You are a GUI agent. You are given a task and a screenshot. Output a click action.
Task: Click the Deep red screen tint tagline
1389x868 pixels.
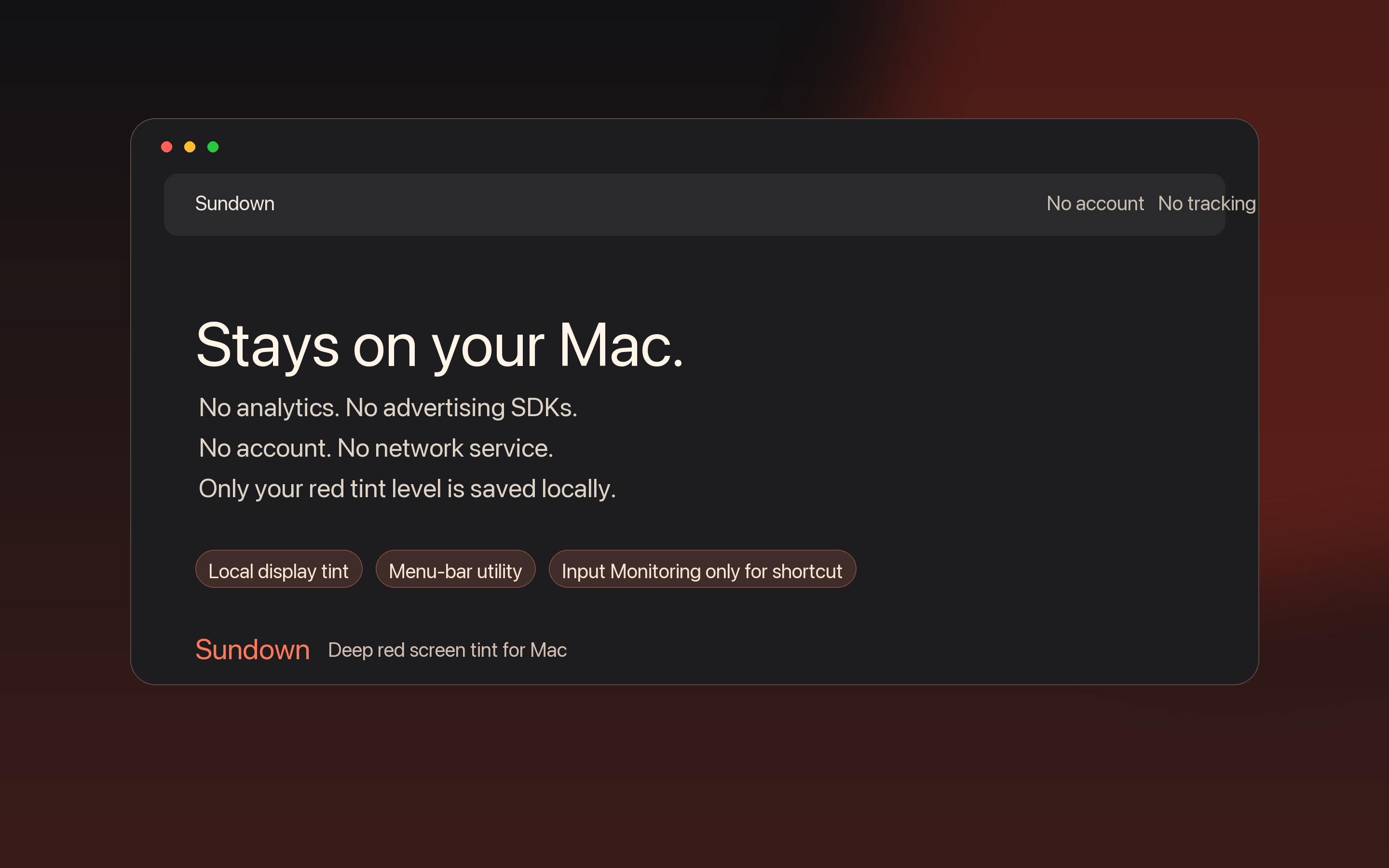tap(447, 651)
